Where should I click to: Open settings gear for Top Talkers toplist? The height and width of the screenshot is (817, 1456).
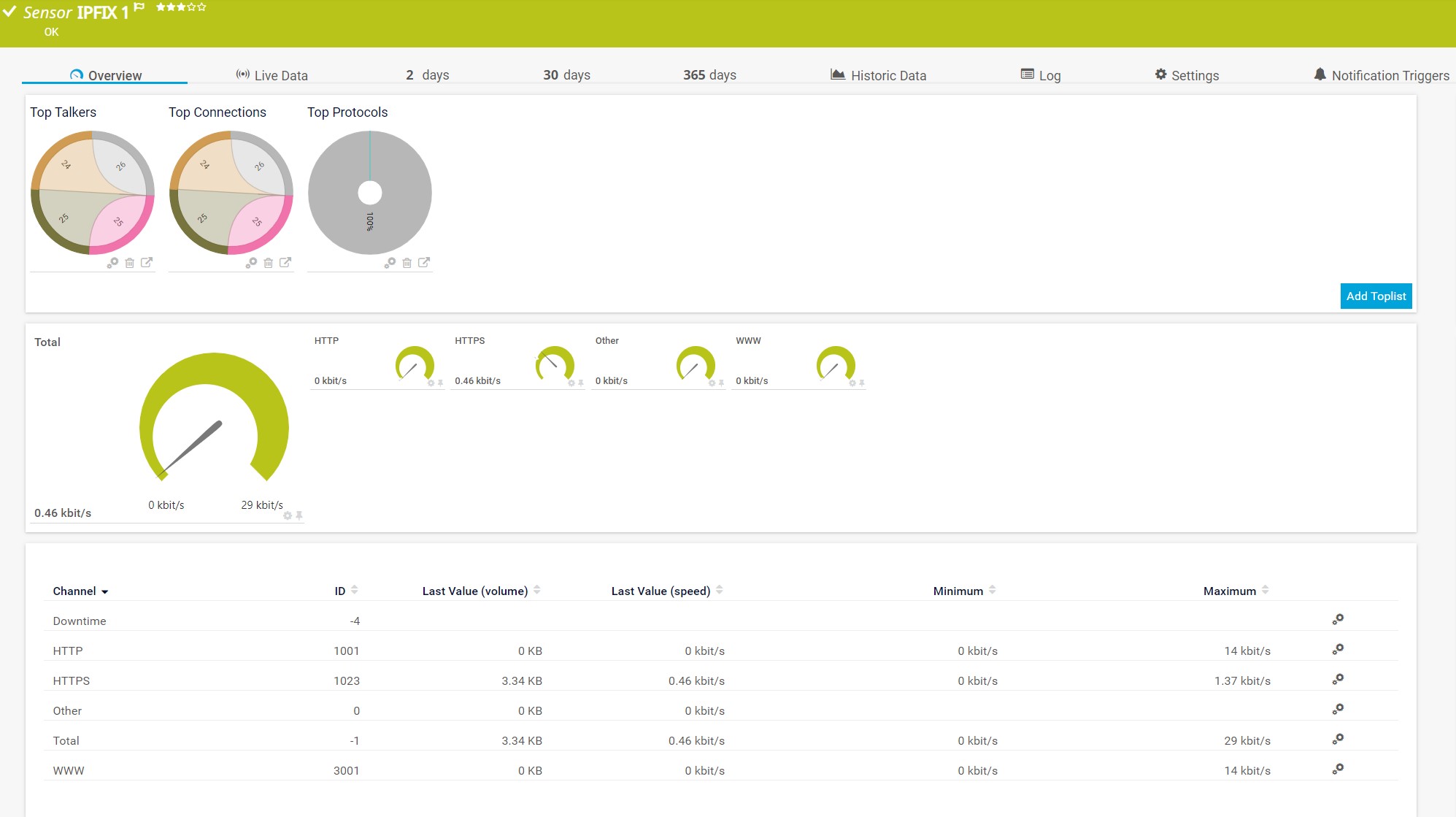[112, 263]
